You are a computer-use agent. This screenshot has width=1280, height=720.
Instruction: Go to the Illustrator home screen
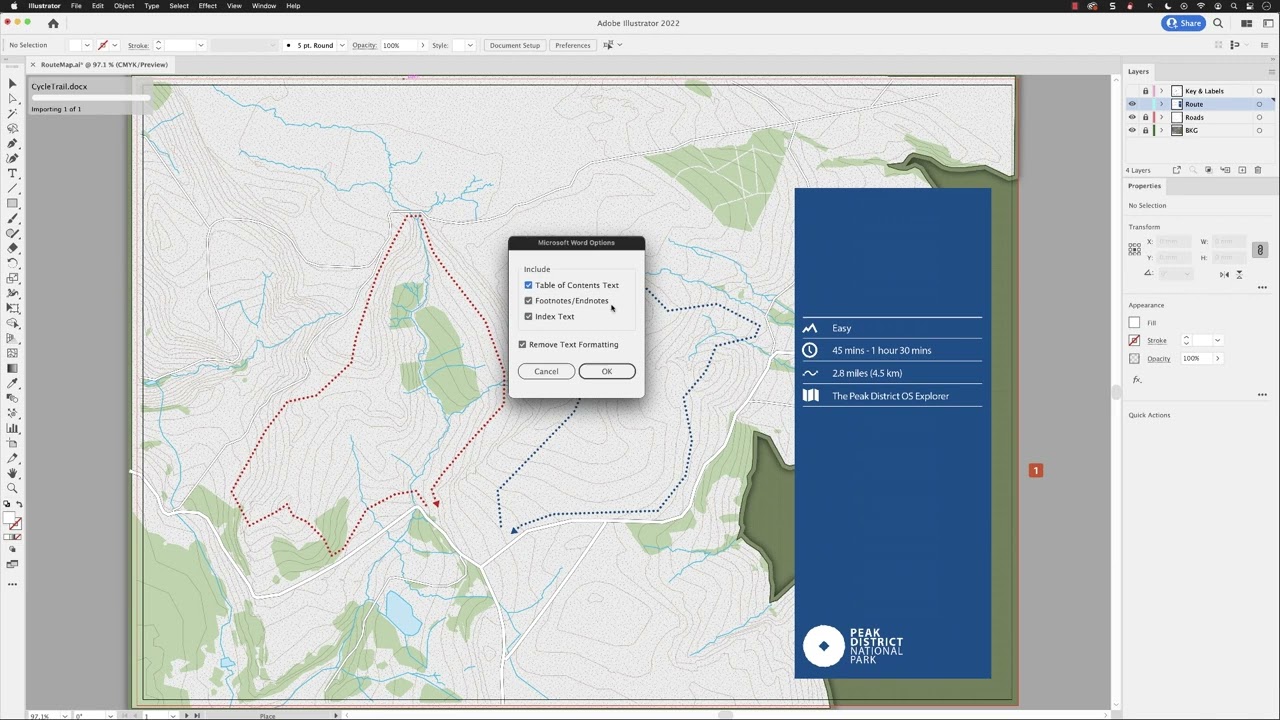pos(53,23)
